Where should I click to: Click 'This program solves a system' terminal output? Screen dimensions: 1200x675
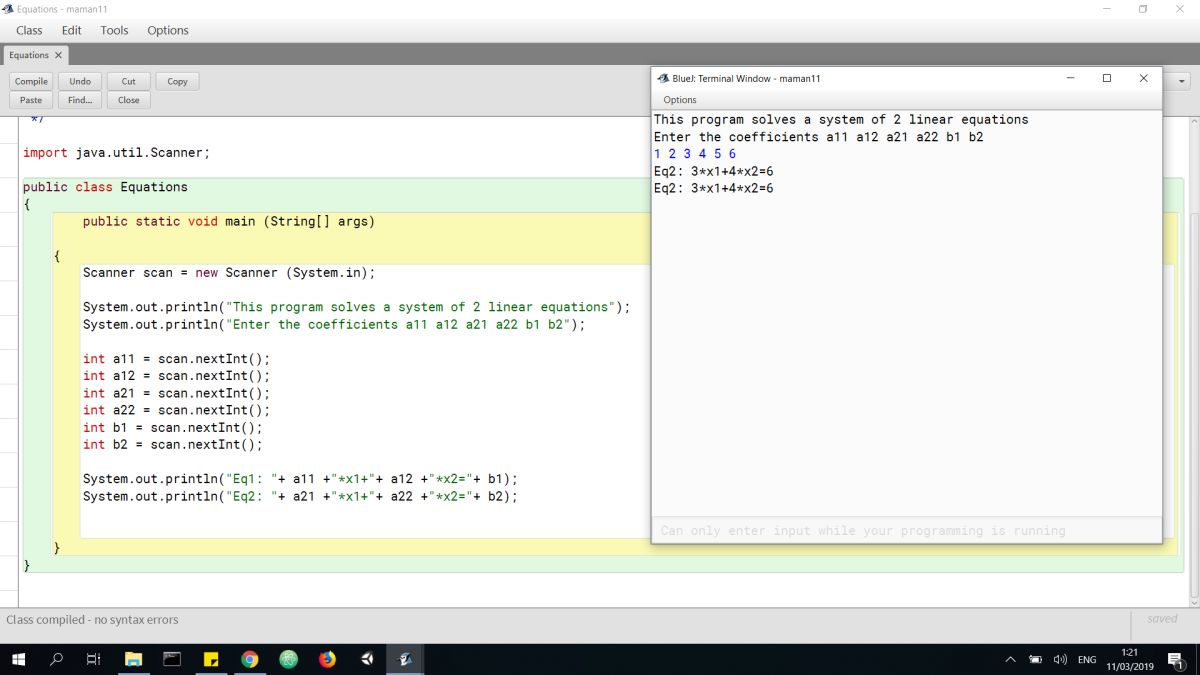841,119
